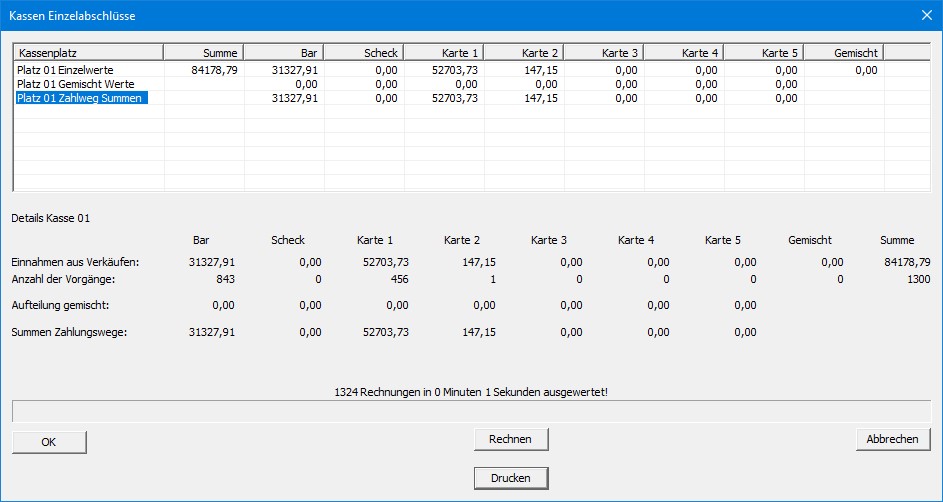
Task: Click the Einnahmen aus Verkäufen label
Action: point(76,262)
